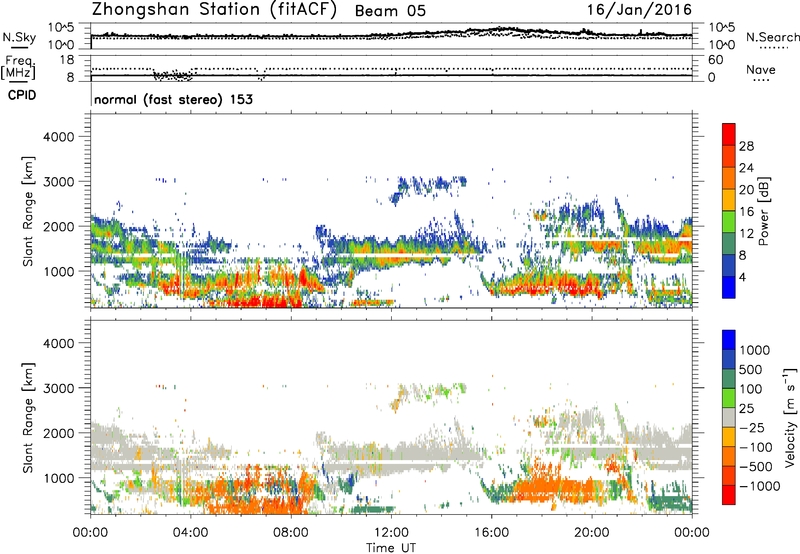This screenshot has width=800, height=554.
Task: Click the '60' label on right Nave axis
Action: click(715, 60)
